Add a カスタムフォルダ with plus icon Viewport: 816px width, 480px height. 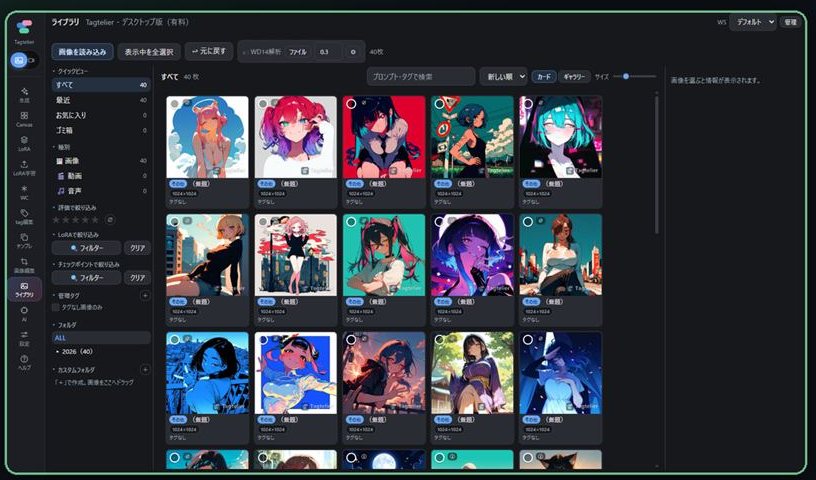click(x=145, y=369)
